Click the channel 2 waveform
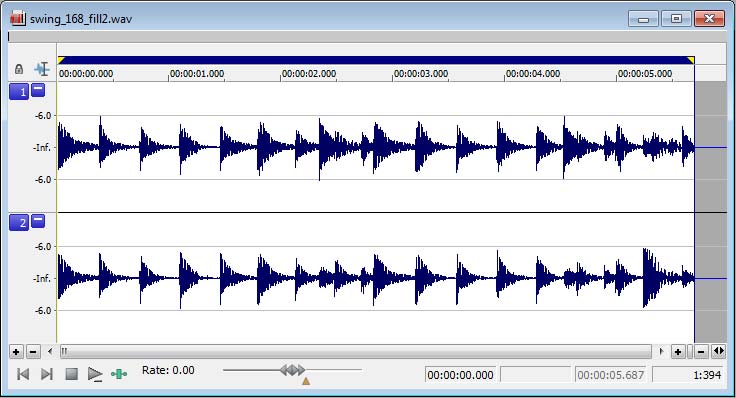The width and height of the screenshot is (736, 398). (x=376, y=278)
